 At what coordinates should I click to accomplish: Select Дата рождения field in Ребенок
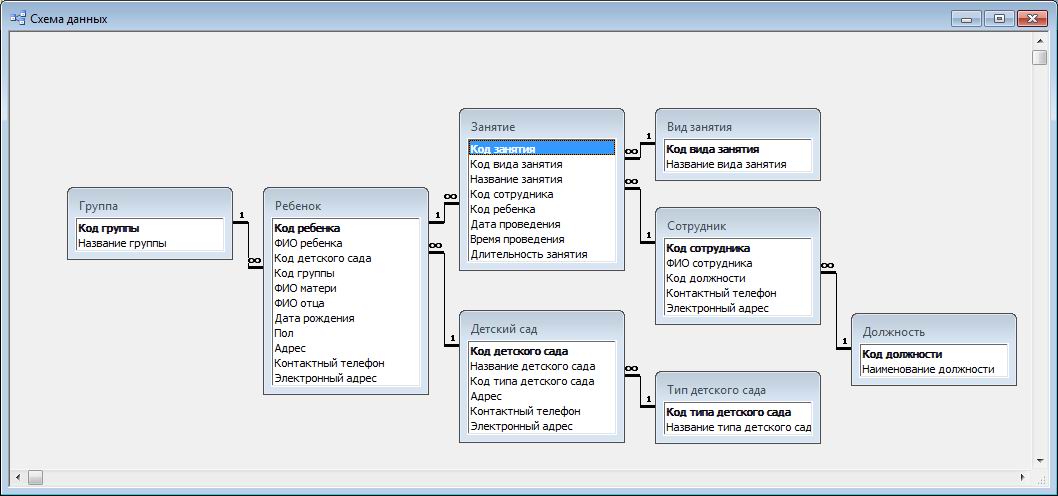[x=314, y=318]
